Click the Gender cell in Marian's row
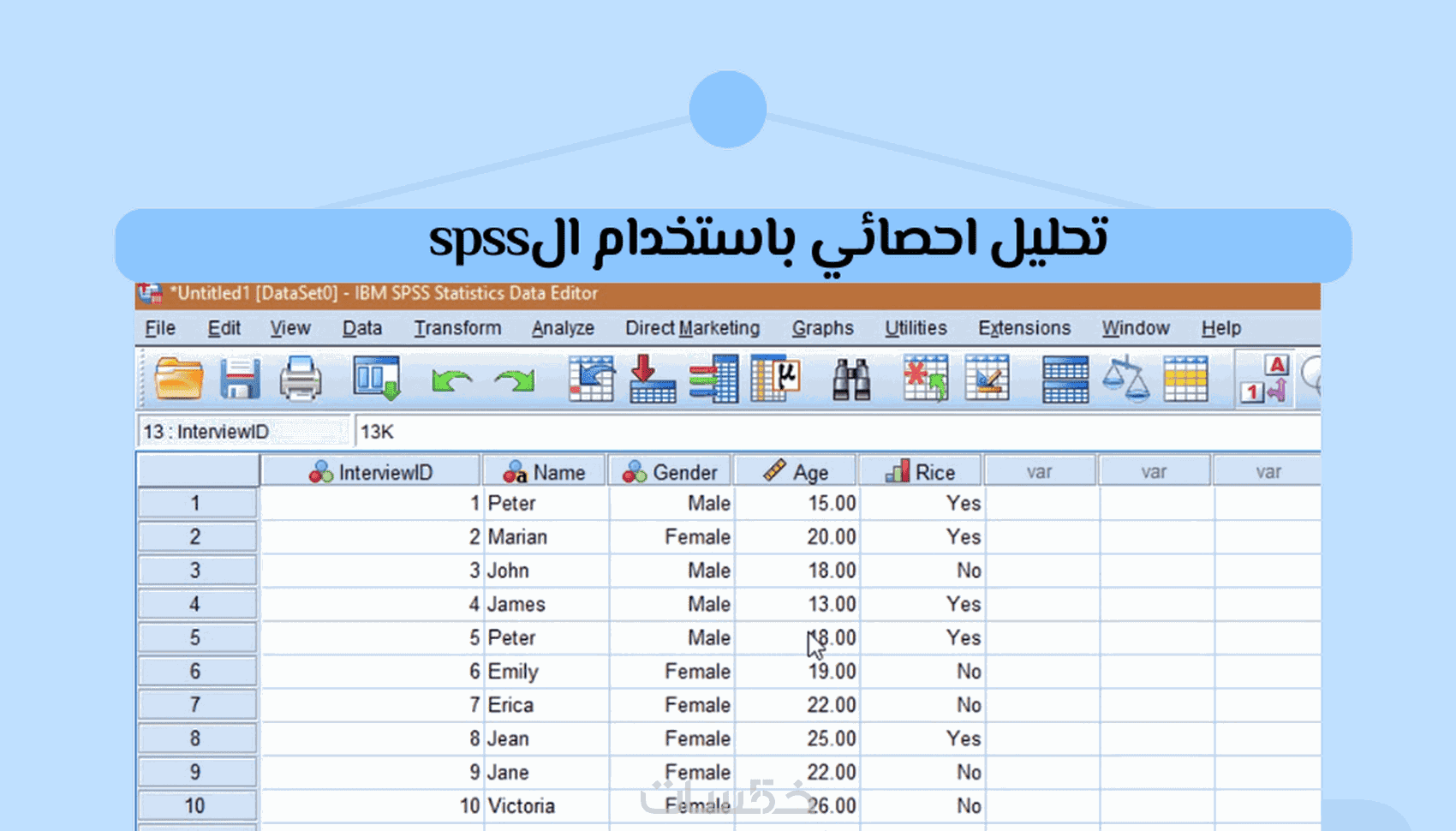The image size is (1456, 831). pos(672,537)
